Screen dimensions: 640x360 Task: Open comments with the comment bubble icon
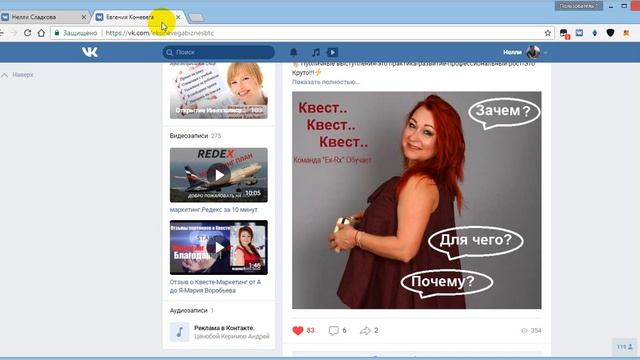333,331
